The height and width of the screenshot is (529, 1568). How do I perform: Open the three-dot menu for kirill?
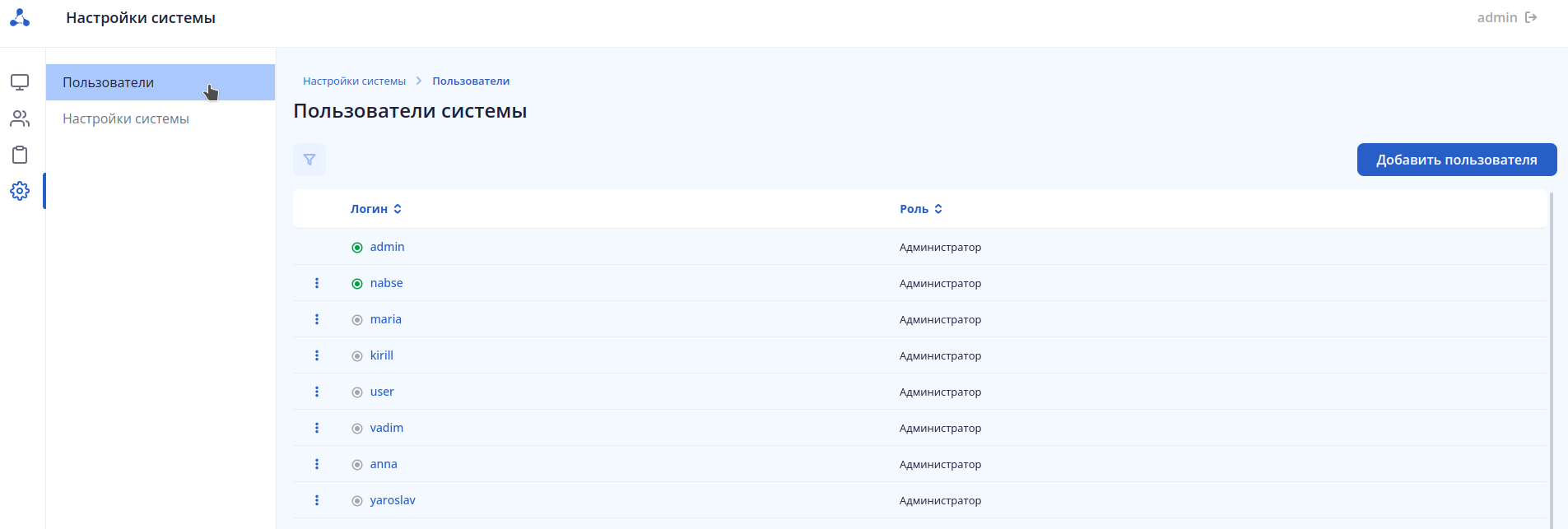coord(317,355)
